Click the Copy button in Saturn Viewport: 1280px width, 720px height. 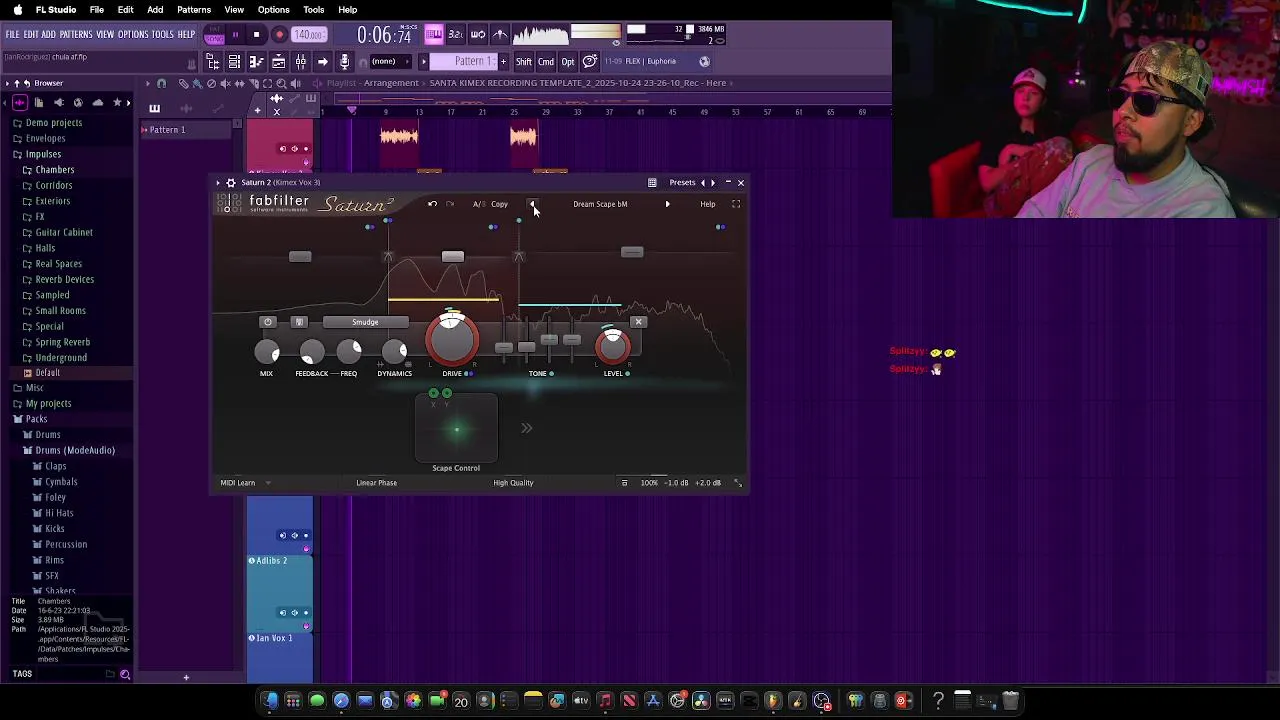coord(499,204)
